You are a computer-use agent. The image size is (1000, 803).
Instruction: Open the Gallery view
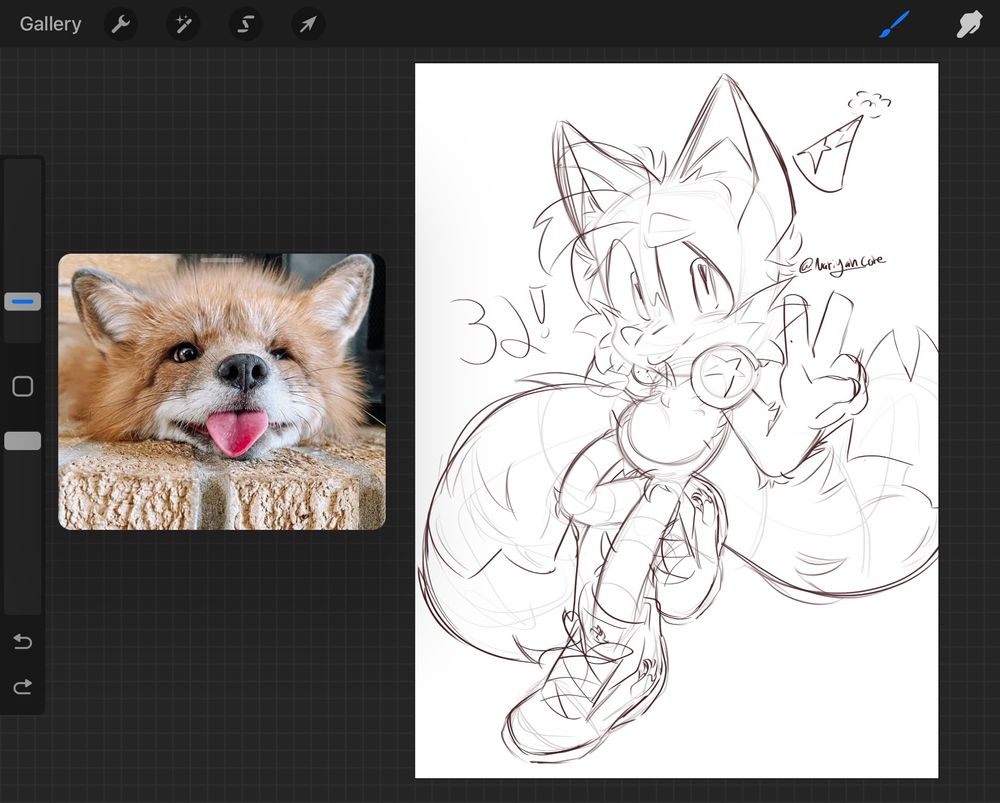click(50, 24)
